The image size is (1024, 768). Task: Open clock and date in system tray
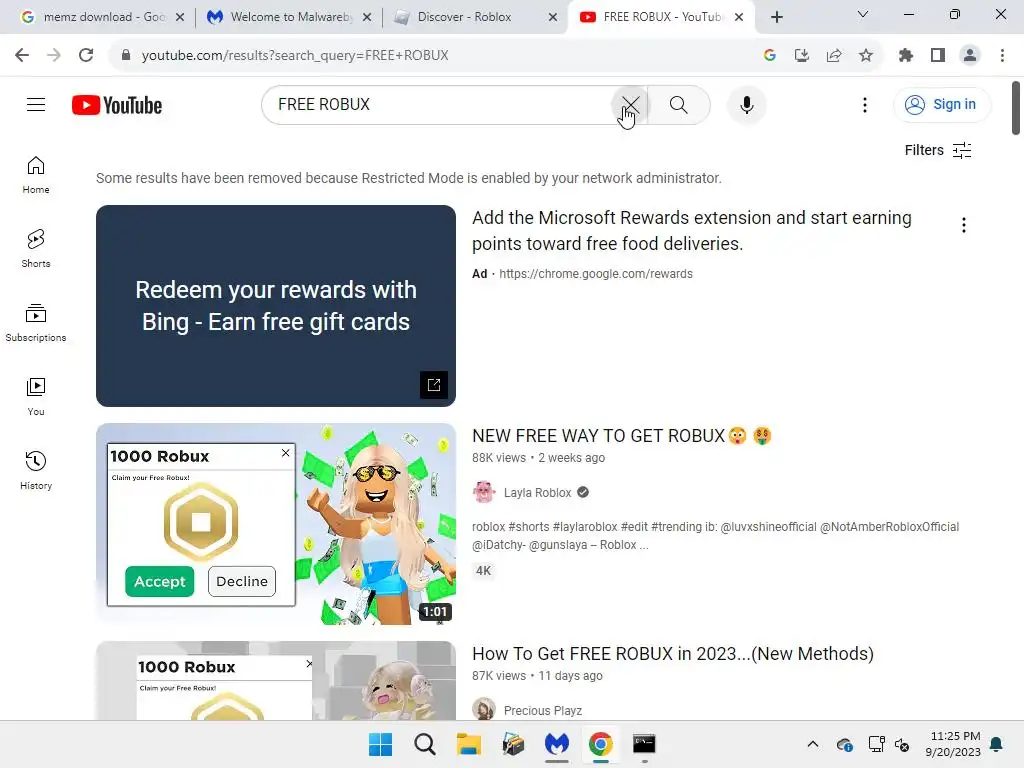(953, 744)
